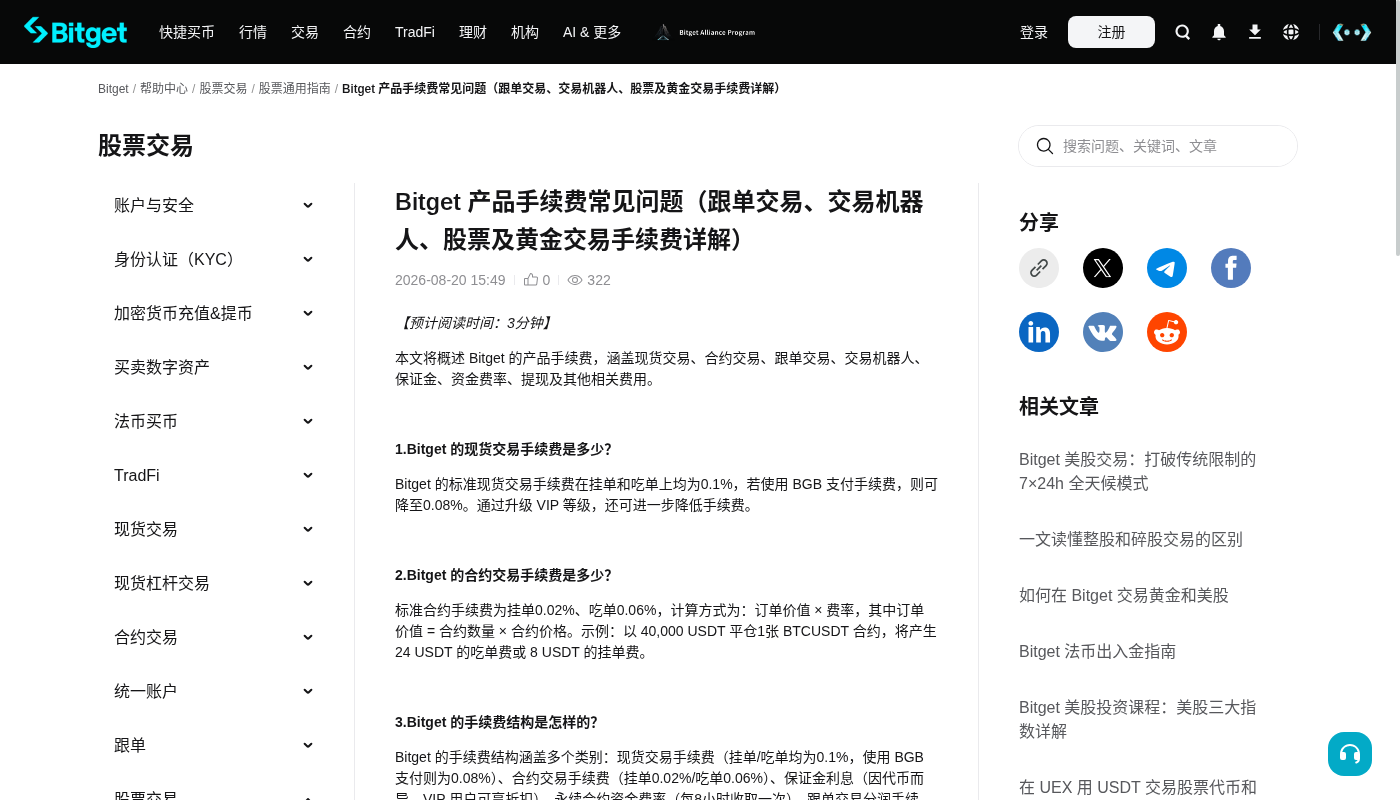Expand the 账户与安全 sidebar section
The width and height of the screenshot is (1400, 800).
click(x=214, y=205)
